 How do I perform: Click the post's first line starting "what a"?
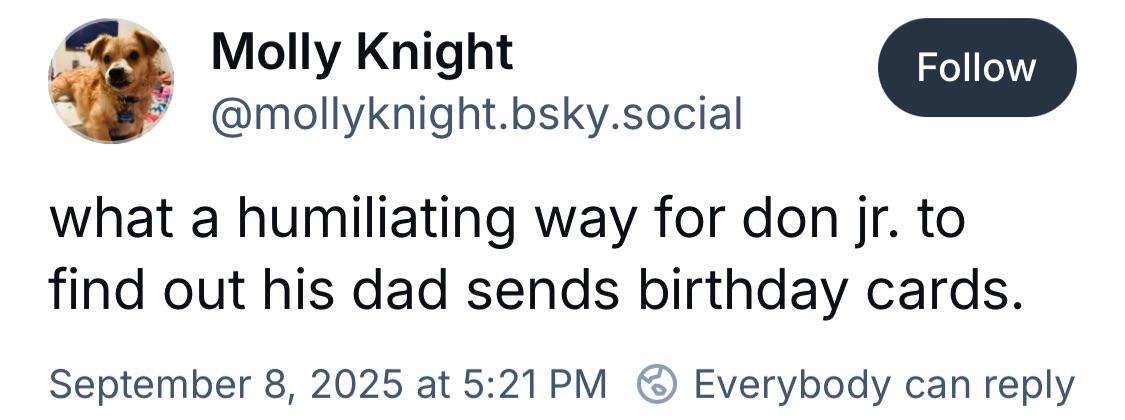507,220
